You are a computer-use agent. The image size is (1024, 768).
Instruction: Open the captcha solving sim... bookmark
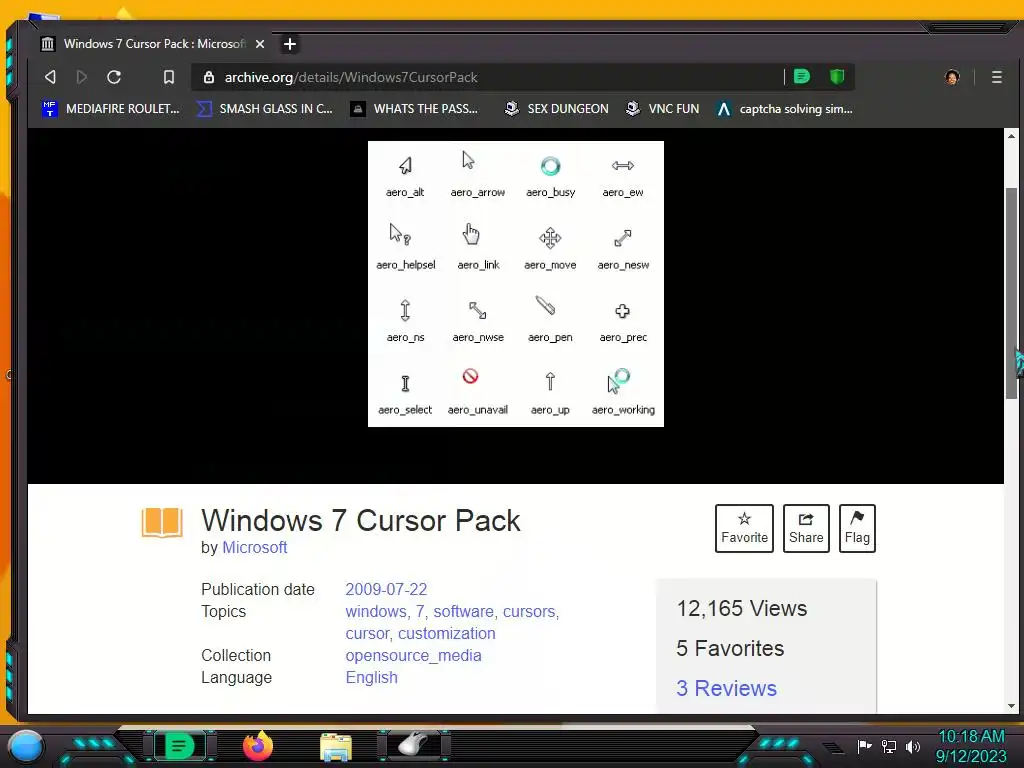tap(784, 108)
